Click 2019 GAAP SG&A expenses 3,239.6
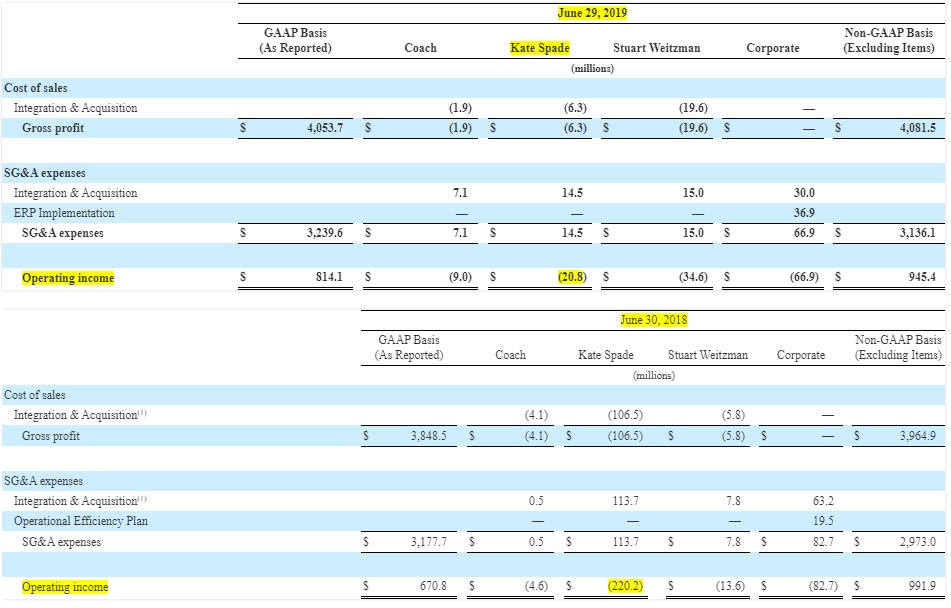 click(325, 233)
